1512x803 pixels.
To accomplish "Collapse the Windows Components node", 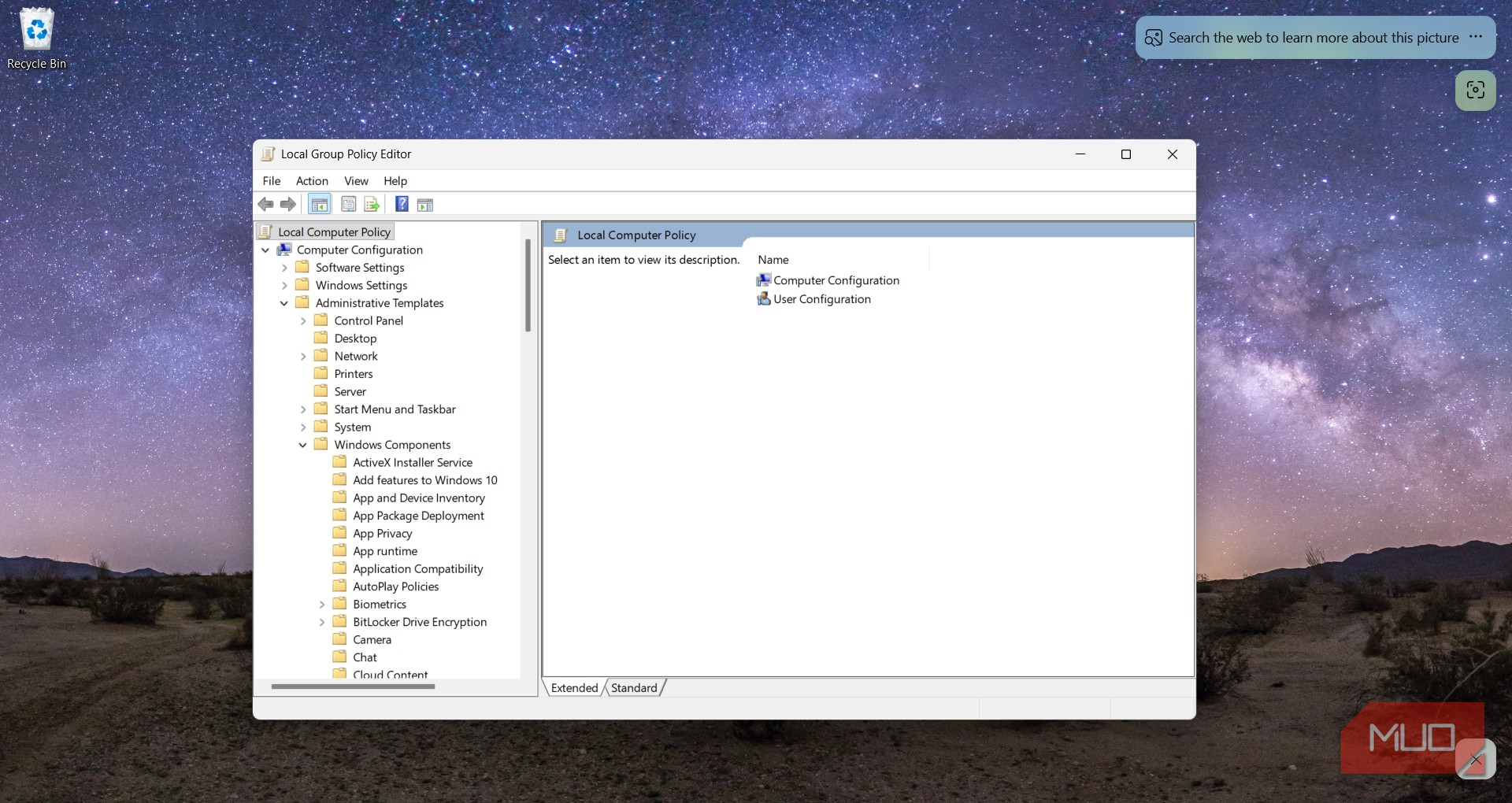I will 302,445.
